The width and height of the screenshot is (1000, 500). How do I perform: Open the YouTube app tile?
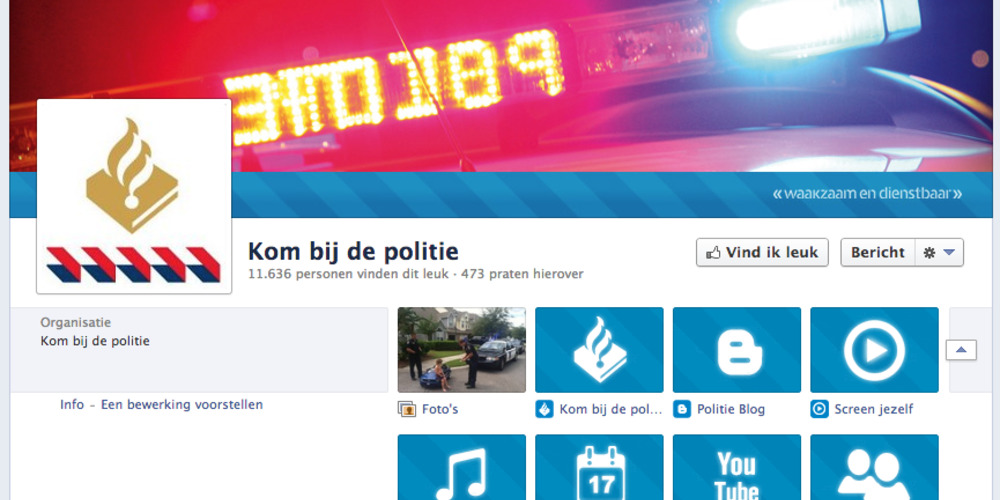[737, 467]
